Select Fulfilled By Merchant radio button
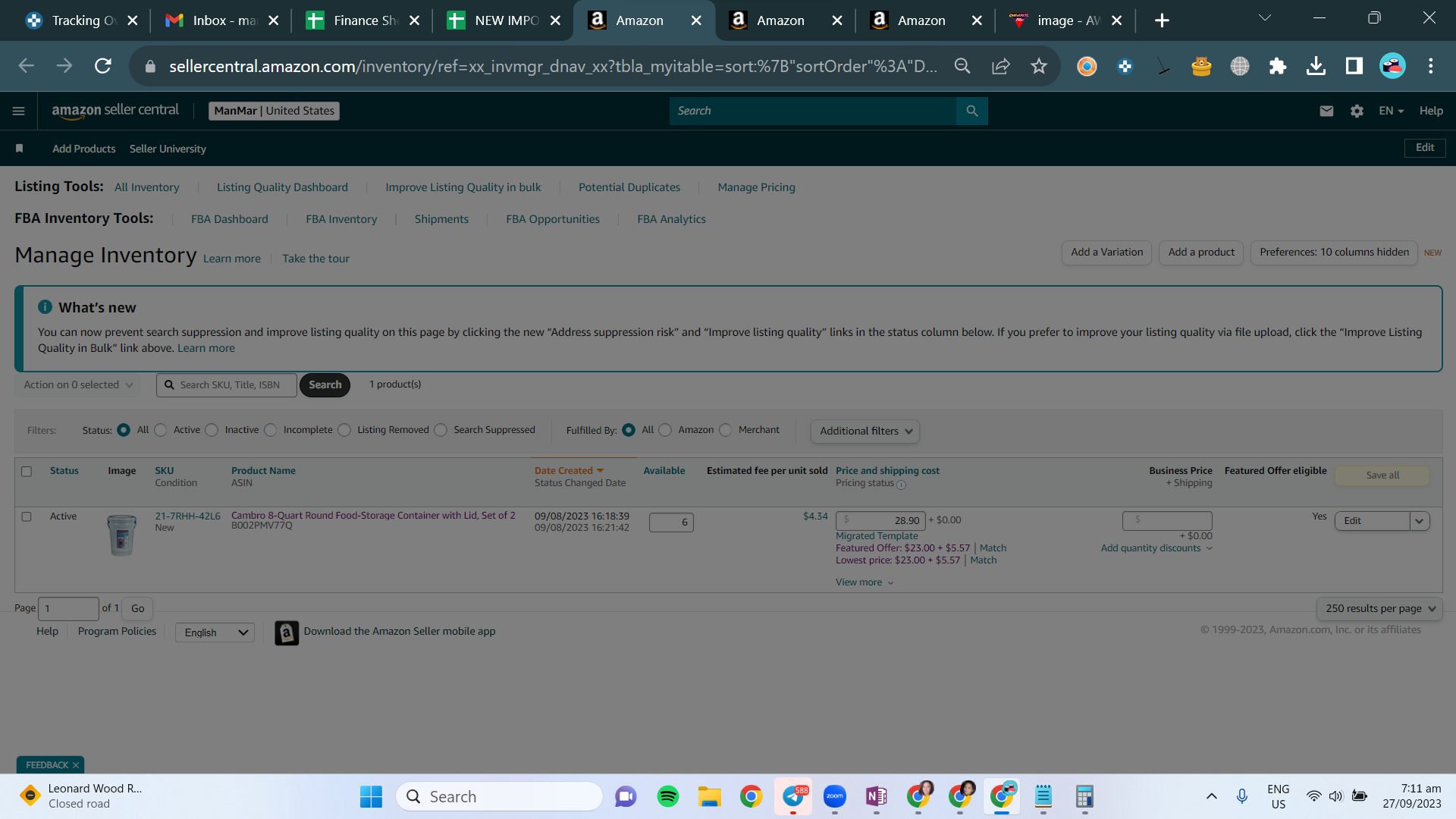Image resolution: width=1456 pixels, height=819 pixels. [726, 430]
